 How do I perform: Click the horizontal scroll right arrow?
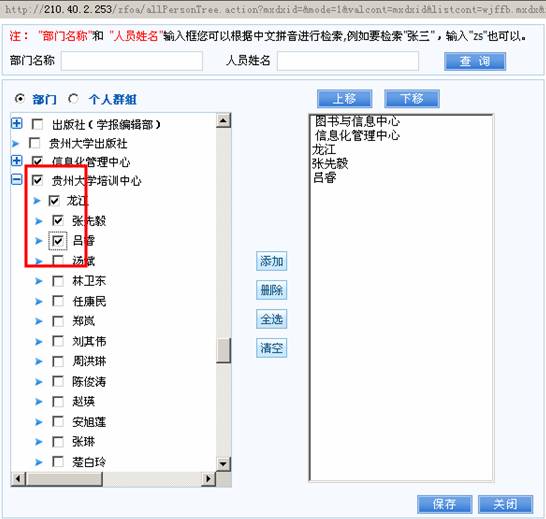208,479
